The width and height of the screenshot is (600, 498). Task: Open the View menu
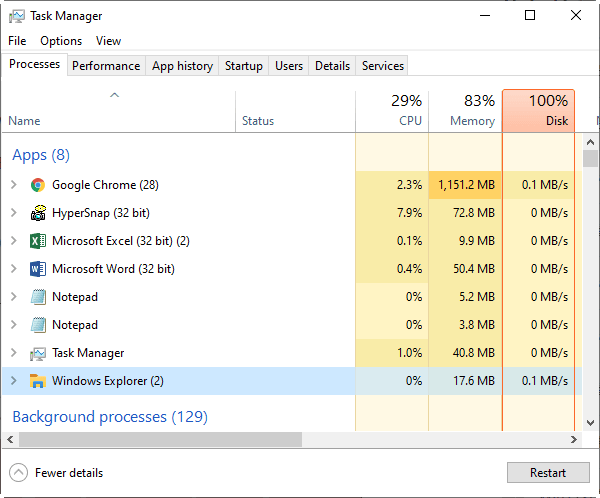[108, 41]
